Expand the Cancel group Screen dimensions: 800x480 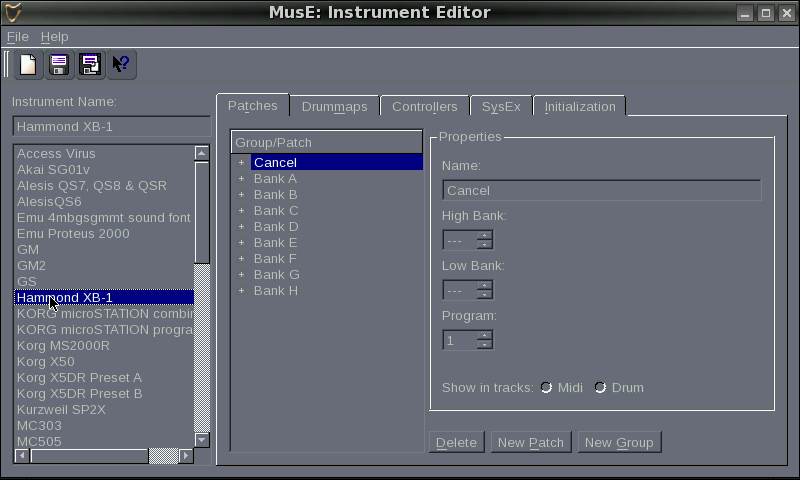pyautogui.click(x=241, y=163)
